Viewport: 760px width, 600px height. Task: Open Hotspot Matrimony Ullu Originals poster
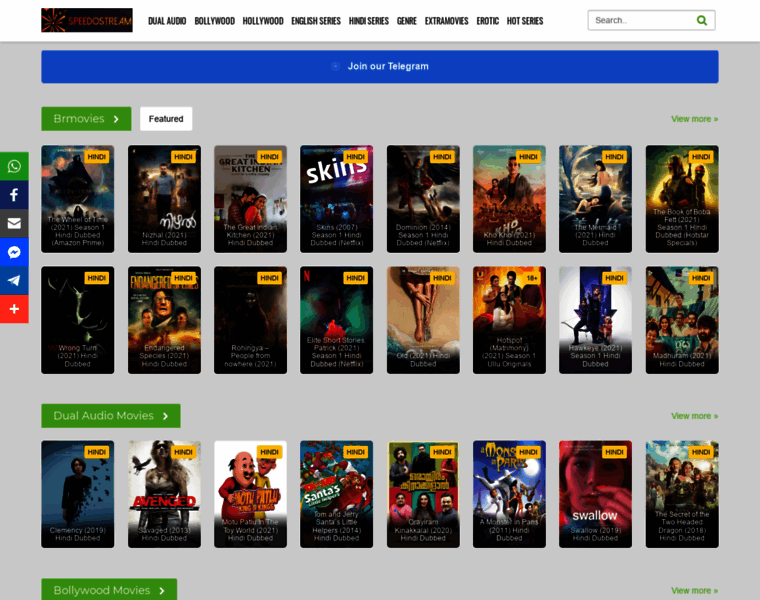click(509, 320)
